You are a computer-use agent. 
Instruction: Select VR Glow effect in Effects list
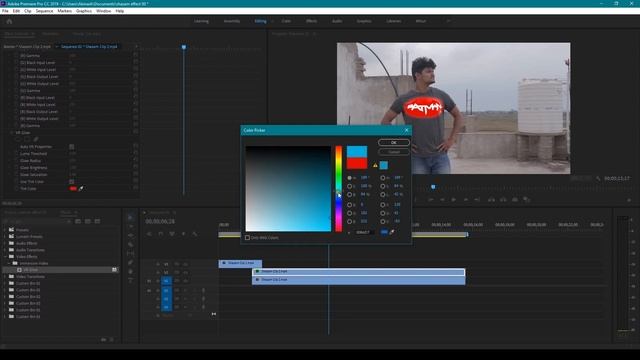point(61,270)
